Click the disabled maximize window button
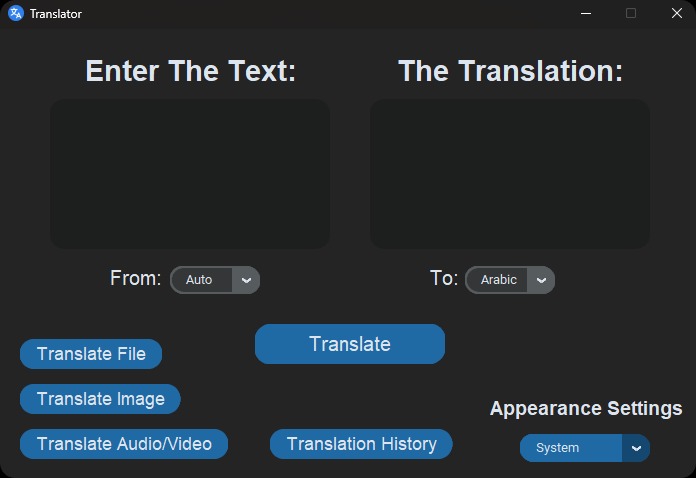The height and width of the screenshot is (478, 696). click(x=631, y=13)
